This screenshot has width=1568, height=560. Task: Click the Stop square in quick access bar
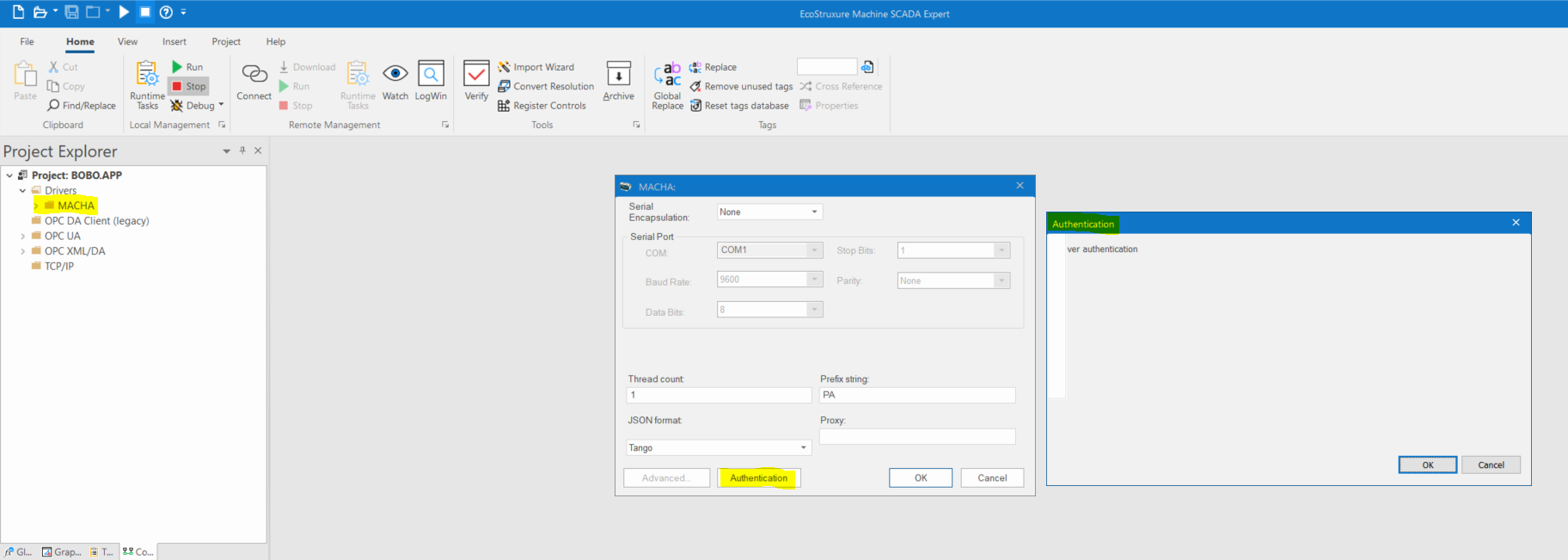tap(145, 12)
